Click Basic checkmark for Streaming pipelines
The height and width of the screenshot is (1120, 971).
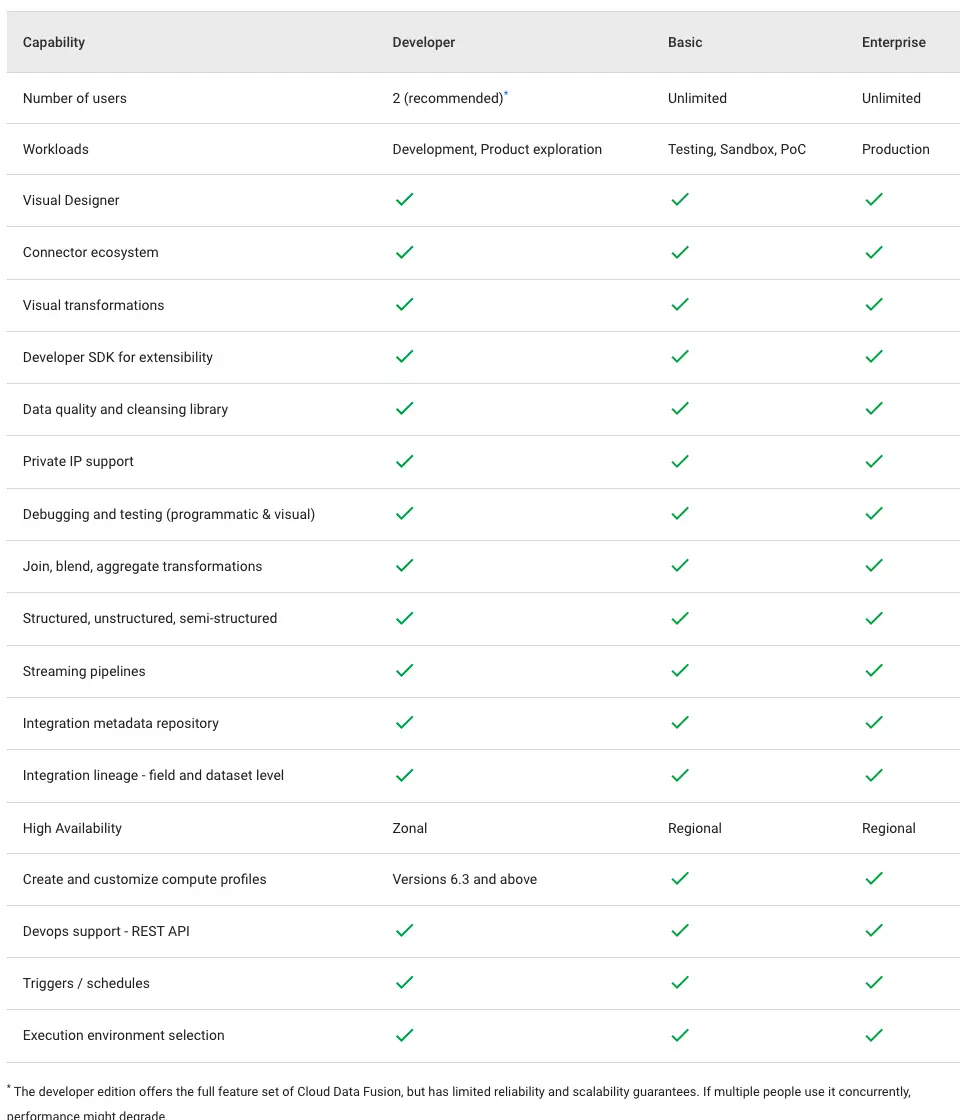click(680, 670)
